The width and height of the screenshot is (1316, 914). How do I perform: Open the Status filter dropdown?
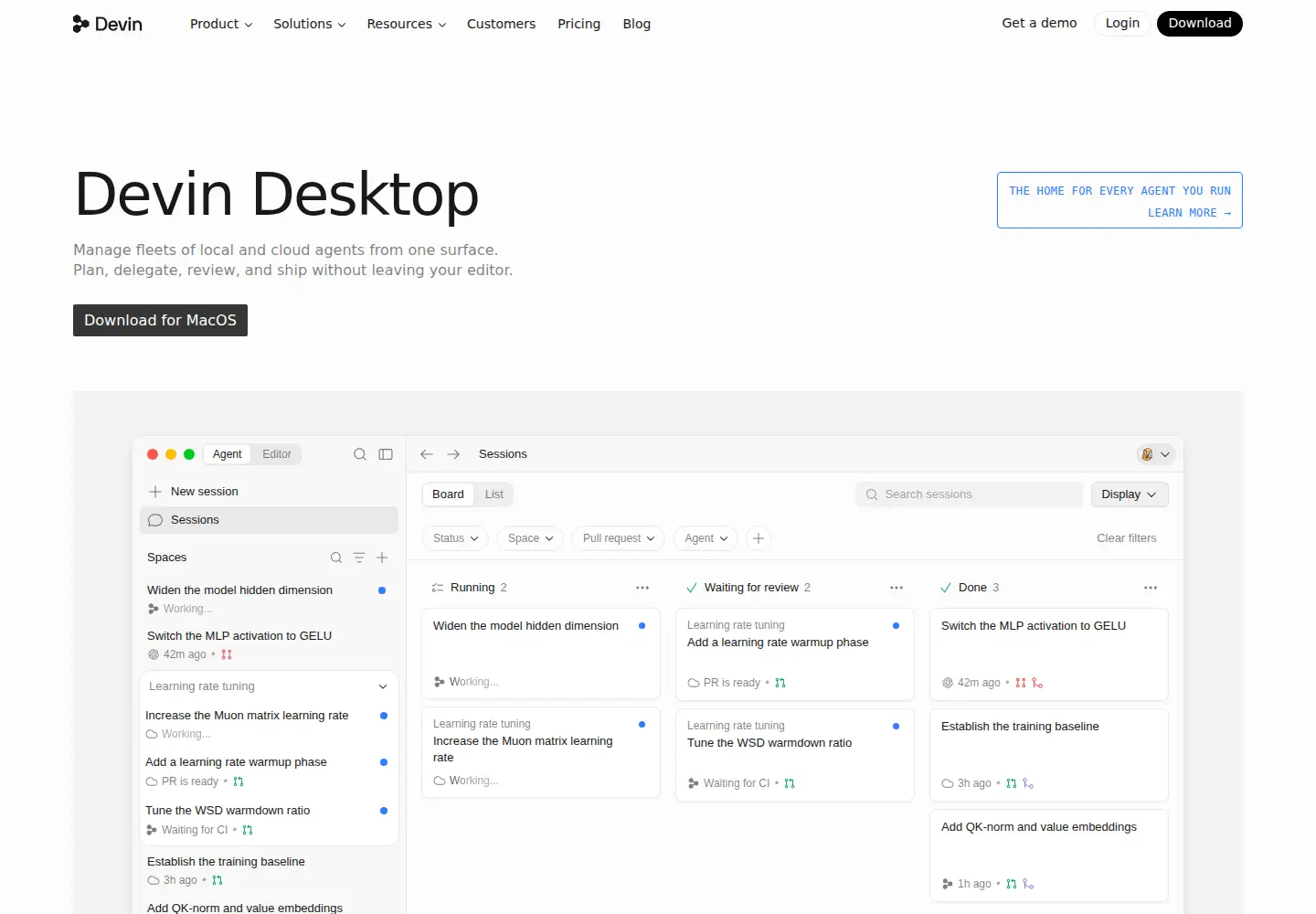[x=455, y=538]
